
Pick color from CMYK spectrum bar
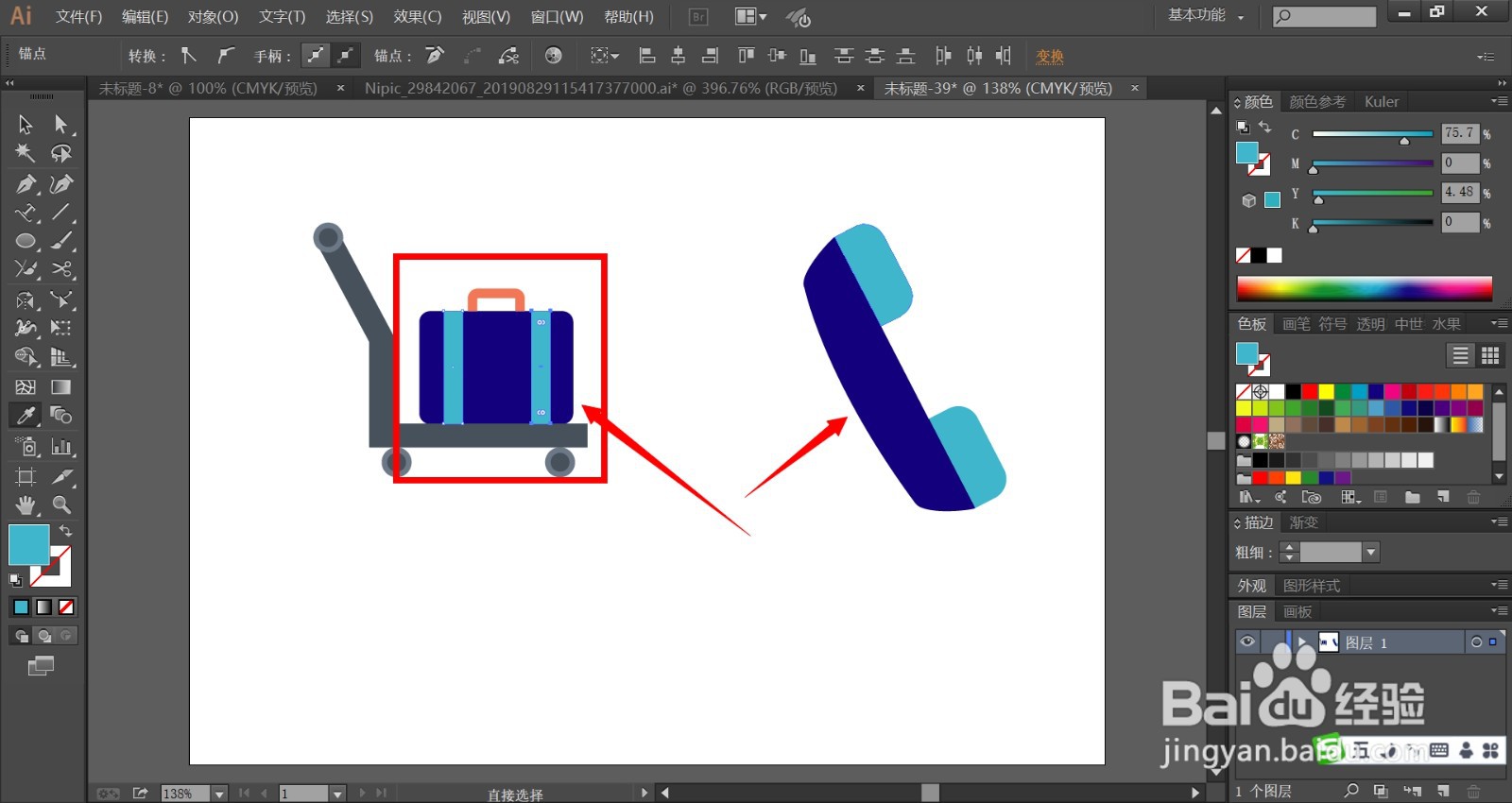[x=1364, y=288]
